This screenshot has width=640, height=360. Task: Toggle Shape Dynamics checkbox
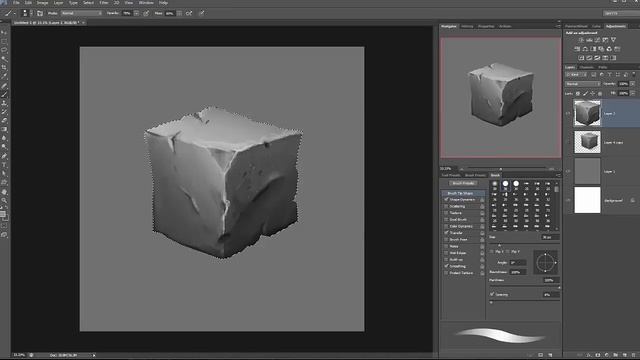tap(446, 200)
